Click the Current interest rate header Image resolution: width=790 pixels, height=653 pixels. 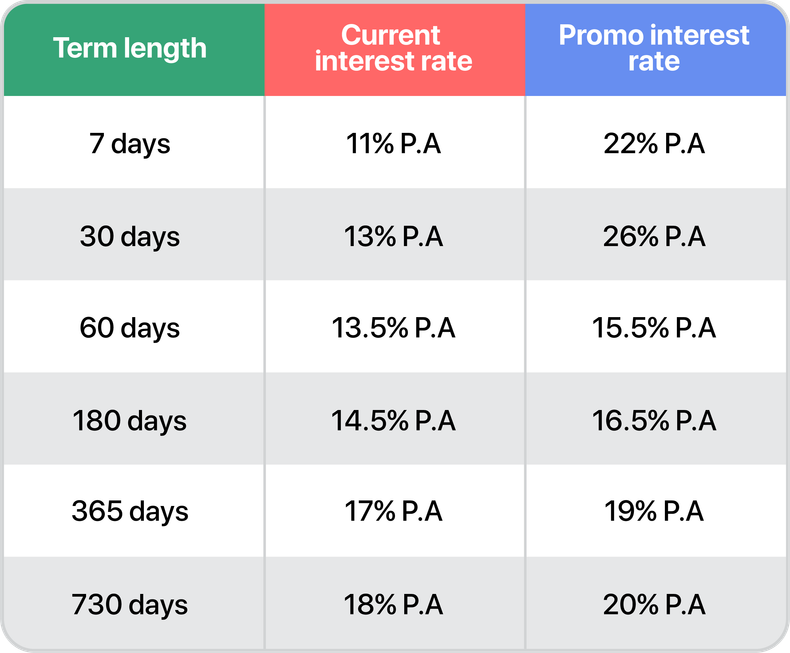(x=393, y=48)
